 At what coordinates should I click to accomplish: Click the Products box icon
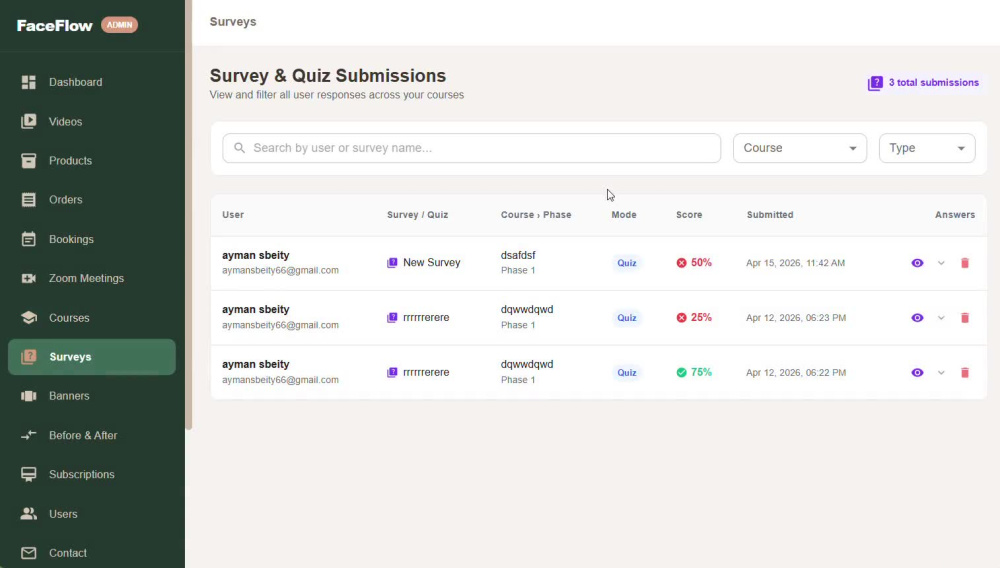pyautogui.click(x=29, y=161)
